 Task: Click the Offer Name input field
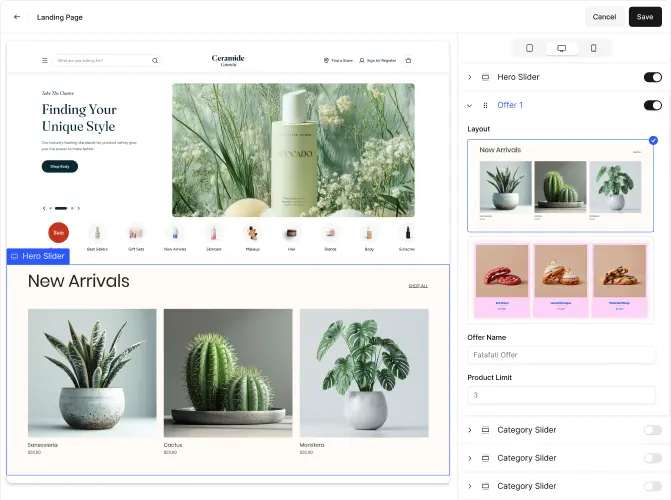(x=561, y=355)
